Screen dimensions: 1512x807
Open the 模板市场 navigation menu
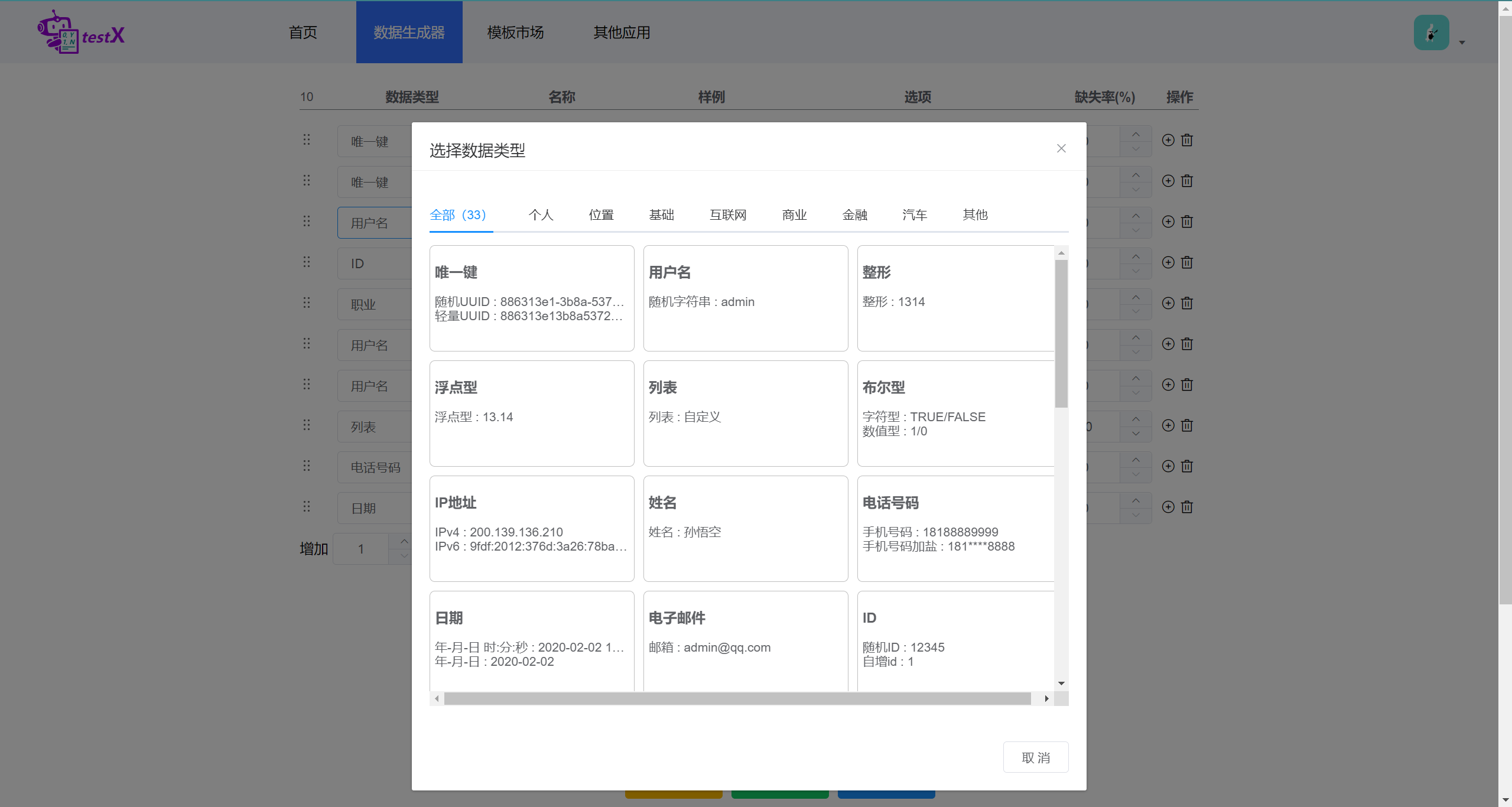[515, 32]
